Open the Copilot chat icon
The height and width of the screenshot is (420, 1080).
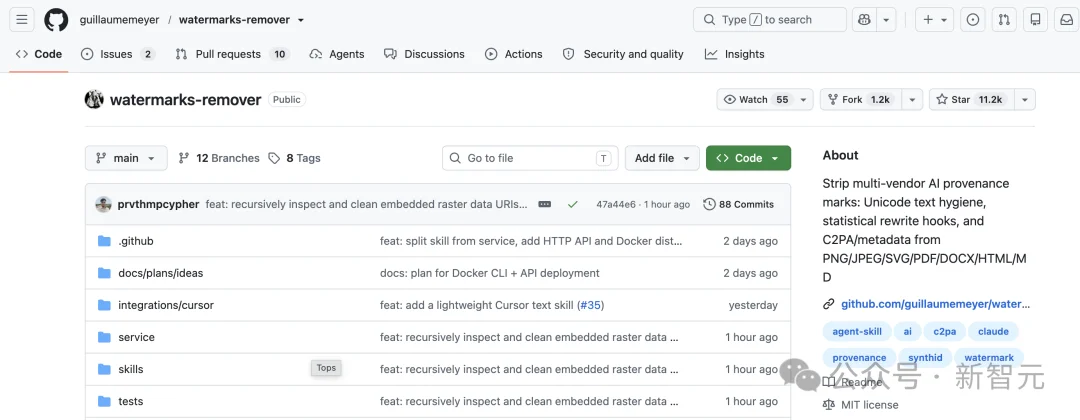[864, 20]
